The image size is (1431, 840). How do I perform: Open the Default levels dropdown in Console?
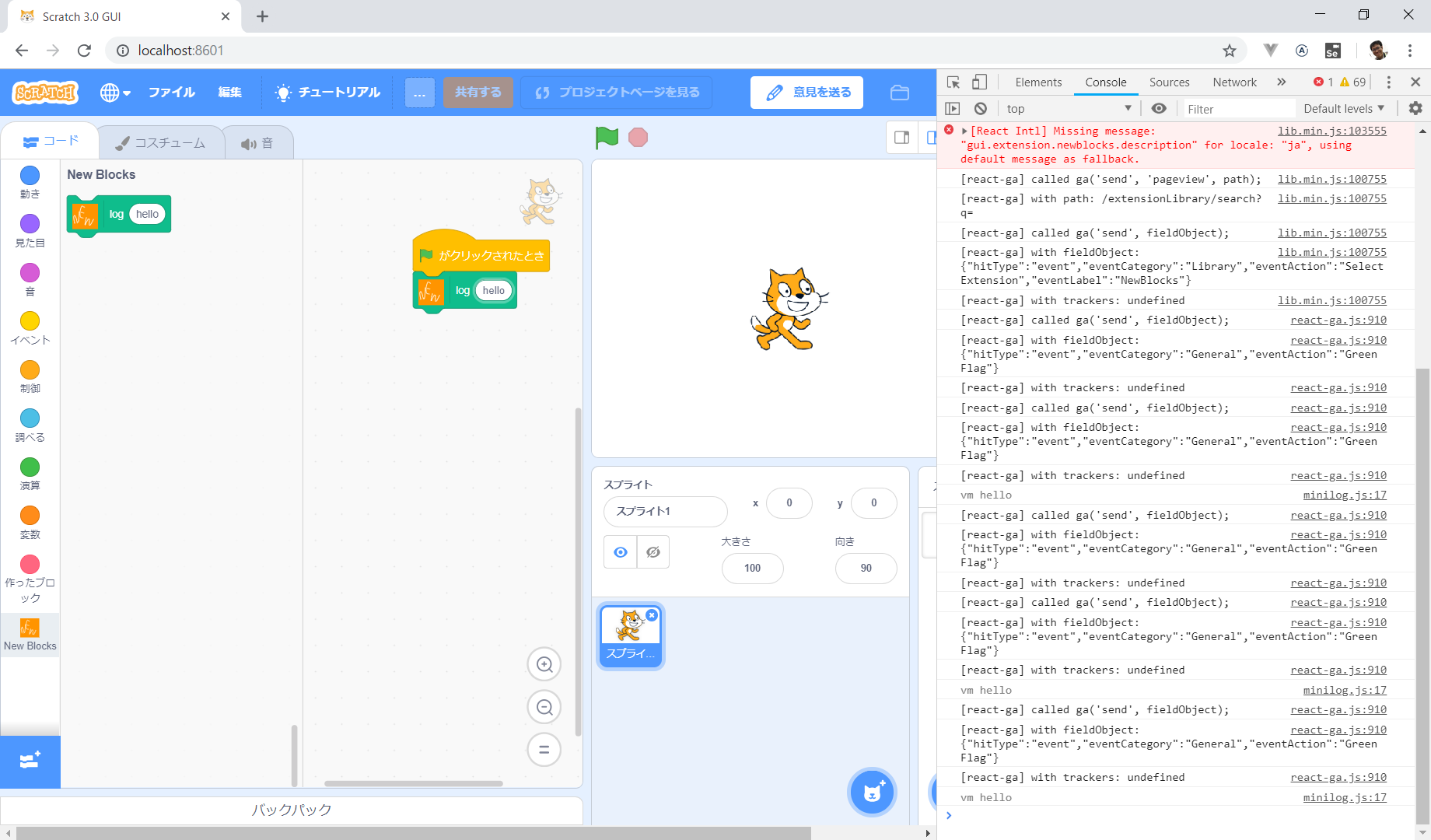click(1343, 108)
